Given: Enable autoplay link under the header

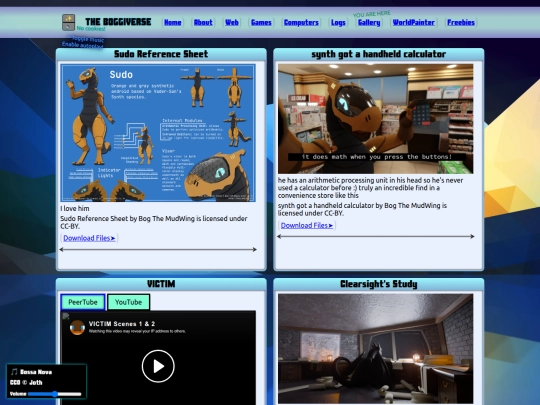Looking at the screenshot, I should (x=83, y=45).
